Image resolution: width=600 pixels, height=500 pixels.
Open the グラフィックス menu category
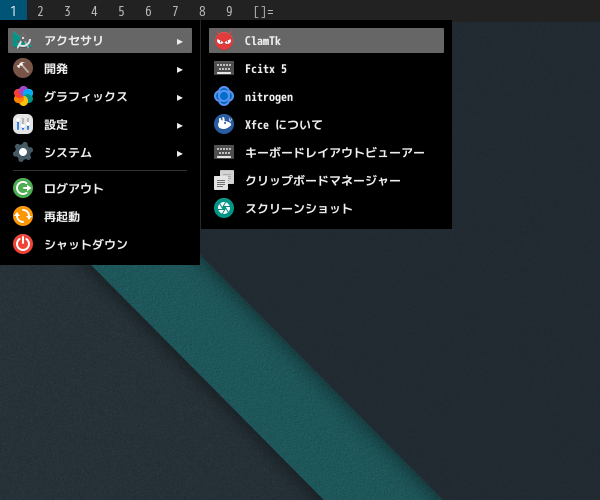tap(100, 96)
